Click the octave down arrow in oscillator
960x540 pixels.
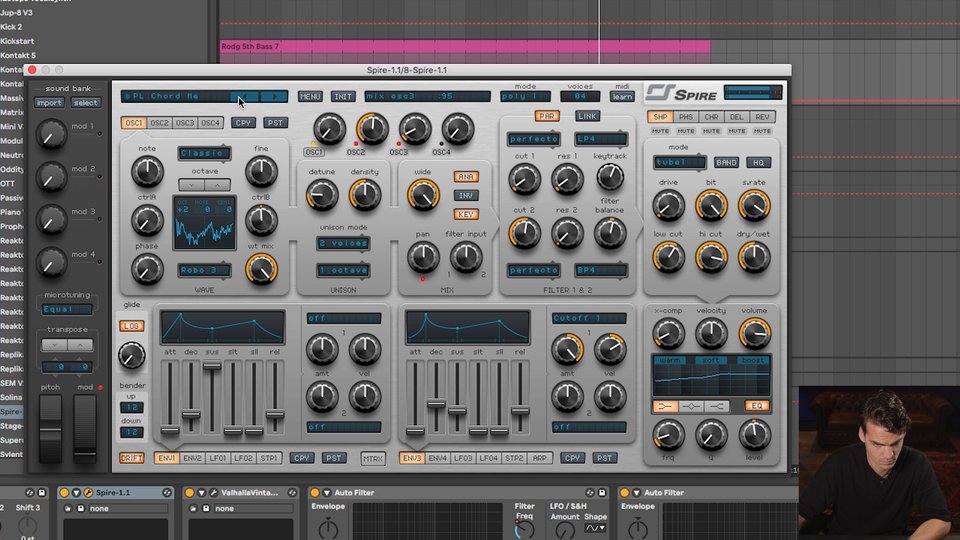(192, 184)
